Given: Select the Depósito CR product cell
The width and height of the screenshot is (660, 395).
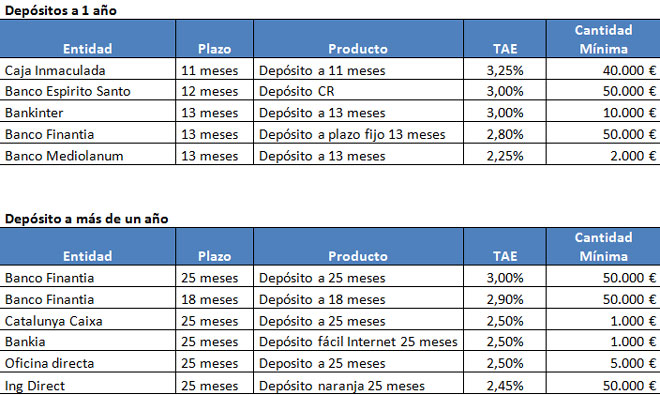Looking at the screenshot, I should click(359, 90).
